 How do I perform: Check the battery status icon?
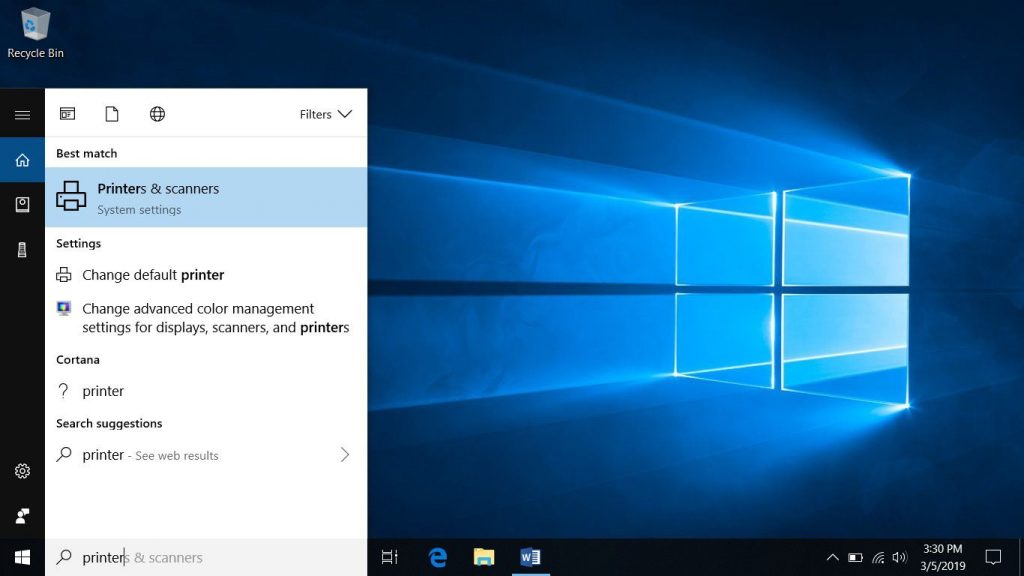pyautogui.click(x=856, y=558)
